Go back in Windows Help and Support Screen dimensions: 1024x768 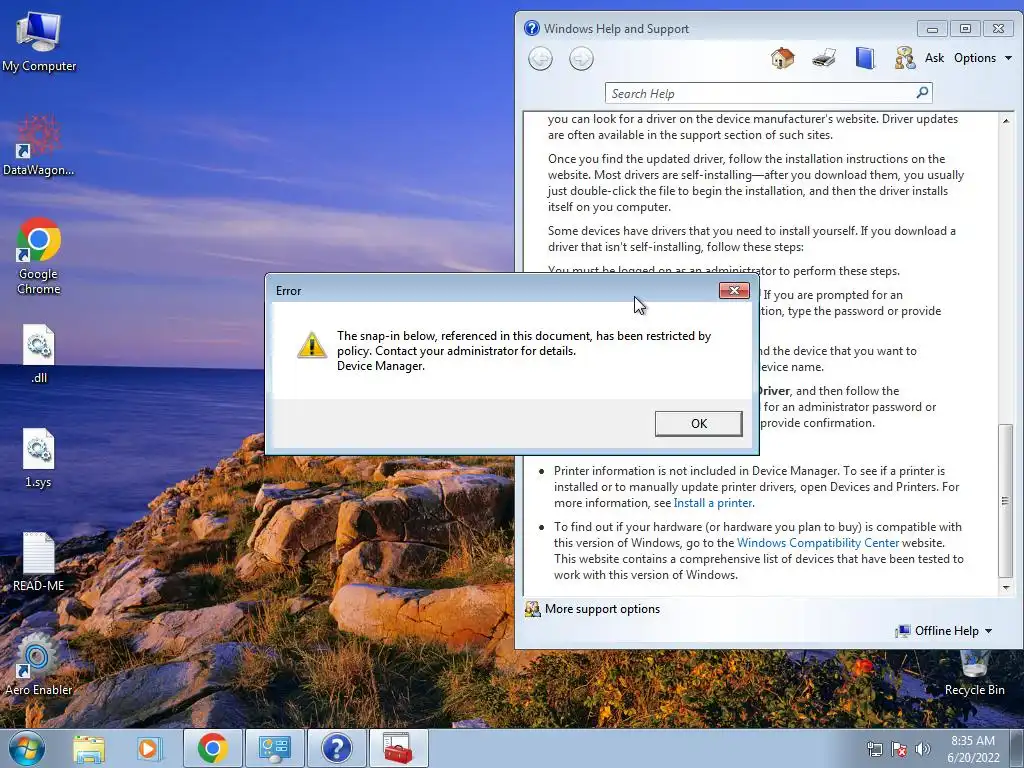[x=540, y=59]
